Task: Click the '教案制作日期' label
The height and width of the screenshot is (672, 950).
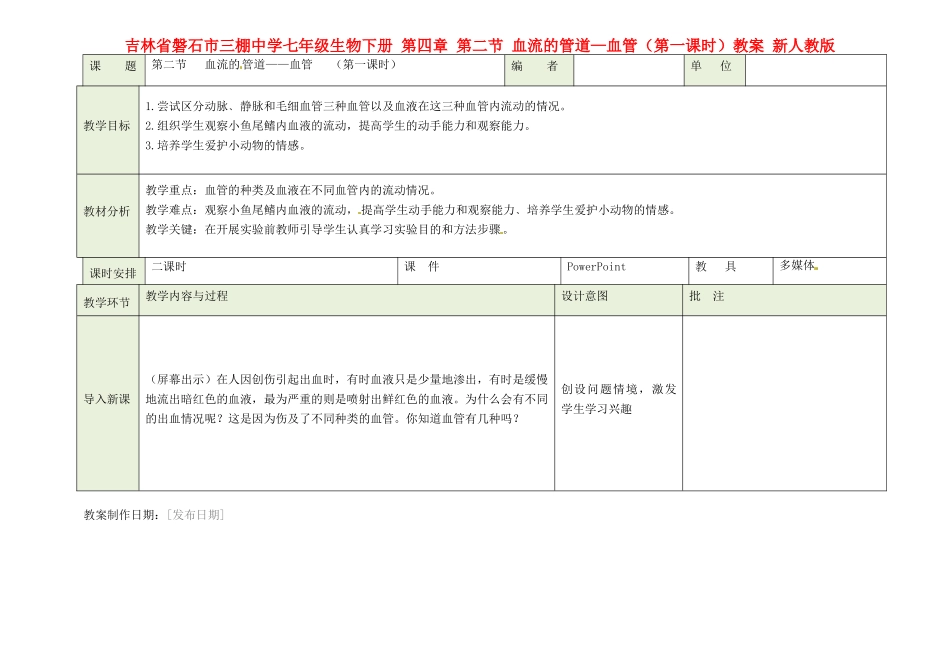Action: (121, 515)
